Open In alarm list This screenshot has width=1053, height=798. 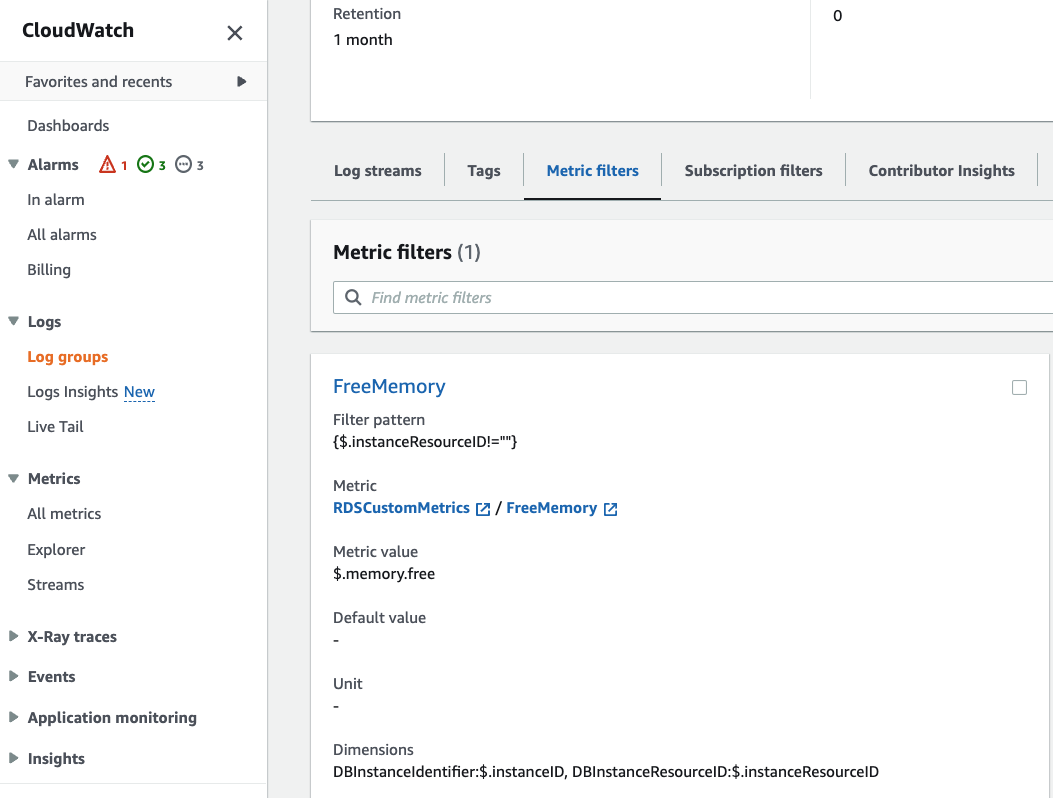tap(56, 200)
